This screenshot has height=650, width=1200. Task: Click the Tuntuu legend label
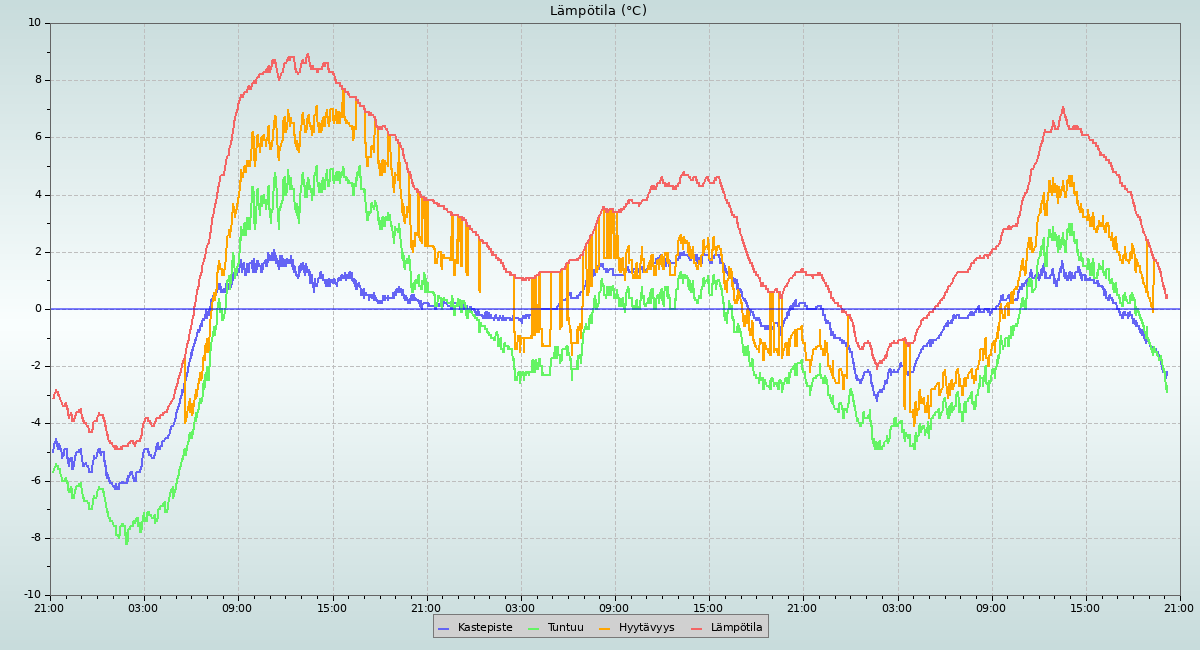565,628
